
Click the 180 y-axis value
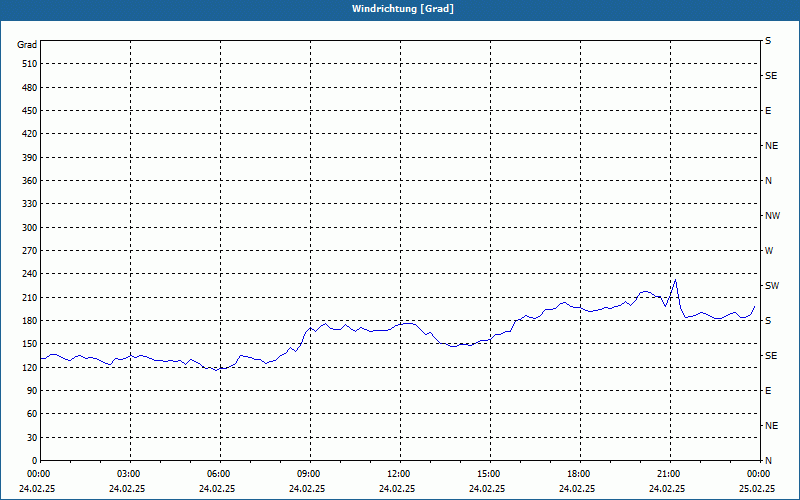(30, 321)
